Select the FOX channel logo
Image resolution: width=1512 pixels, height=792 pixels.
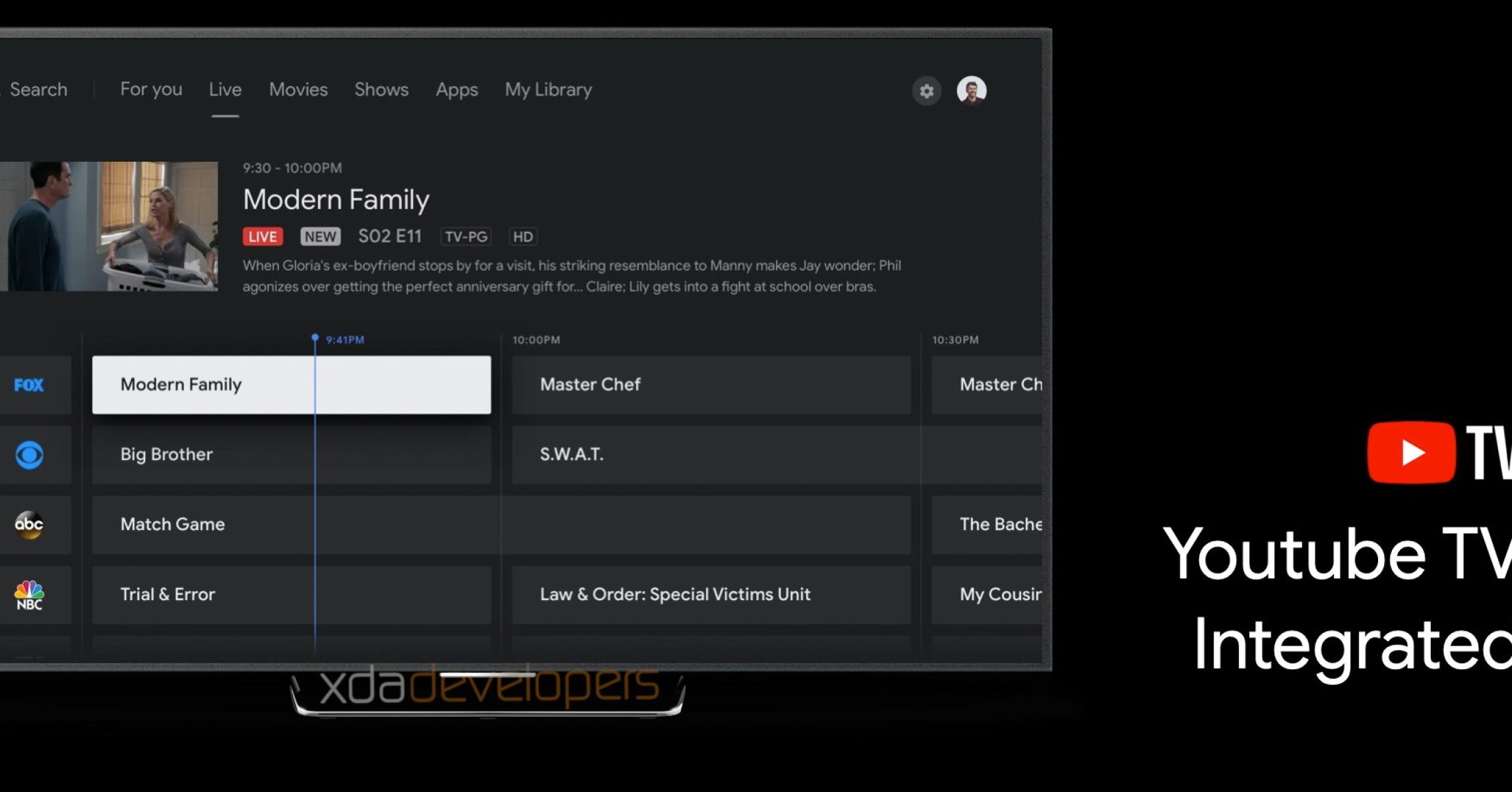tap(29, 385)
